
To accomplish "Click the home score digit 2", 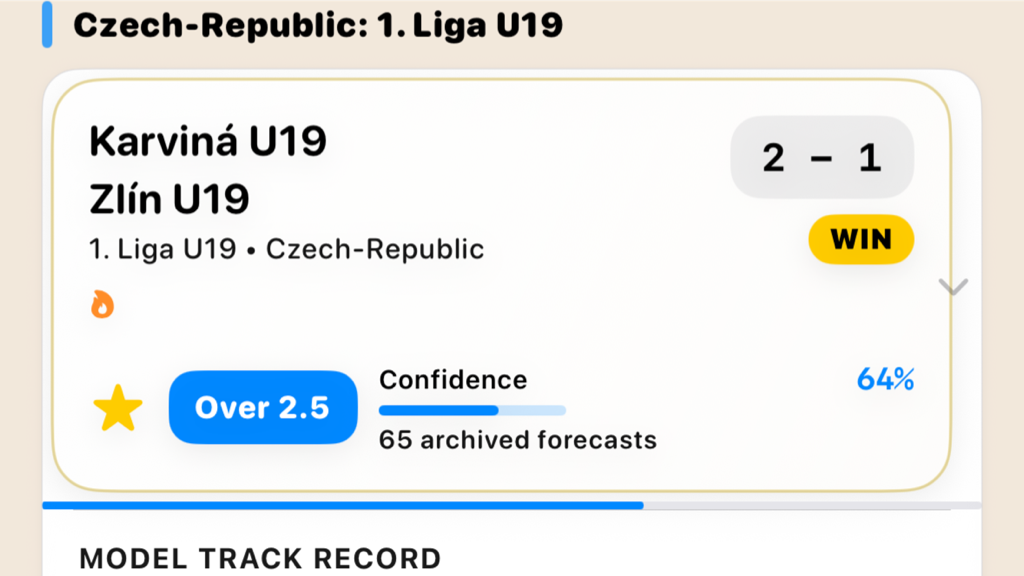I will (773, 158).
